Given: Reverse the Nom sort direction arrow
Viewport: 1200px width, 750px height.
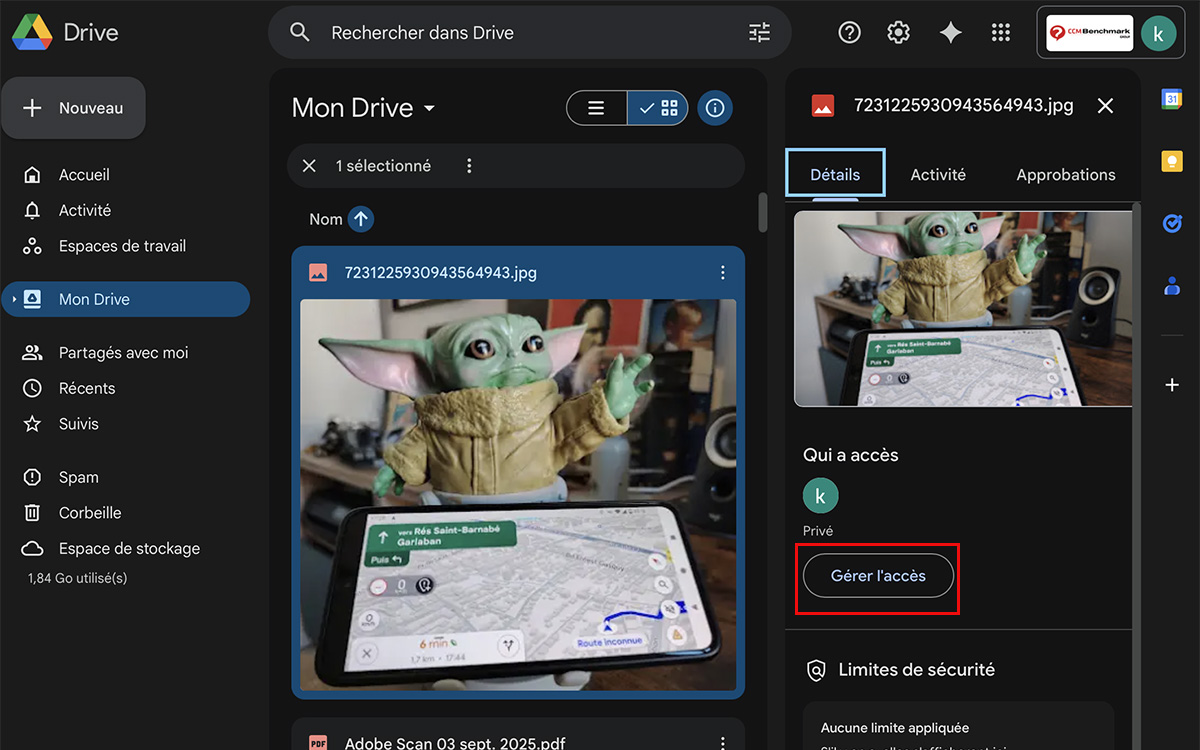Looking at the screenshot, I should (361, 219).
